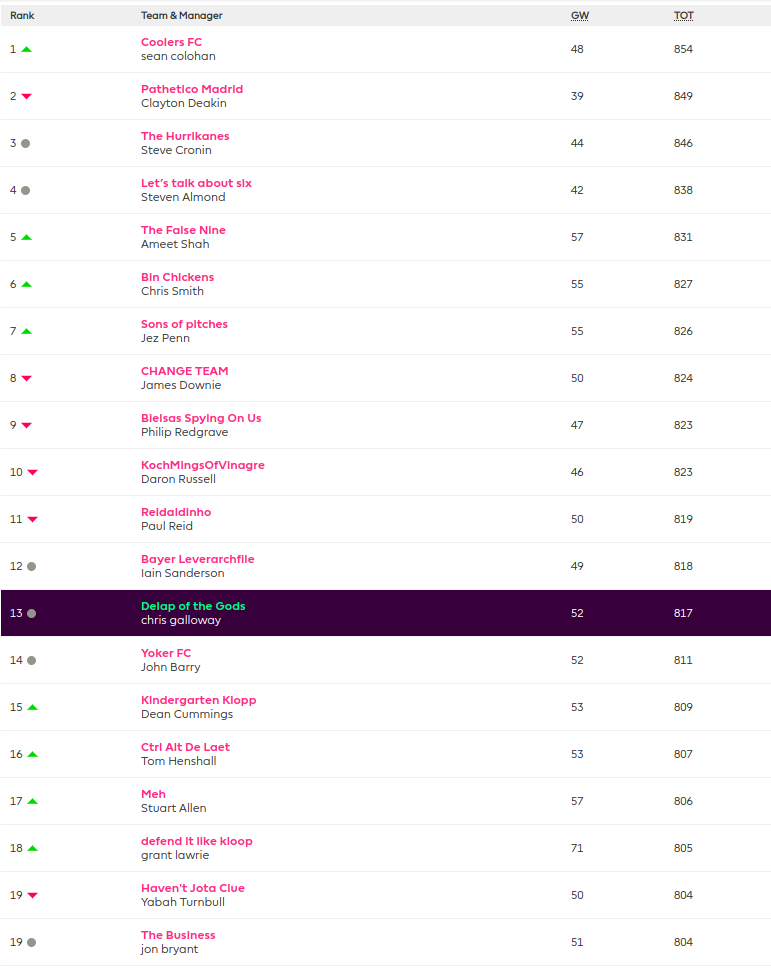Open Ctrl Alt De Laet team
Viewport: 771px width, 971px height.
point(185,747)
